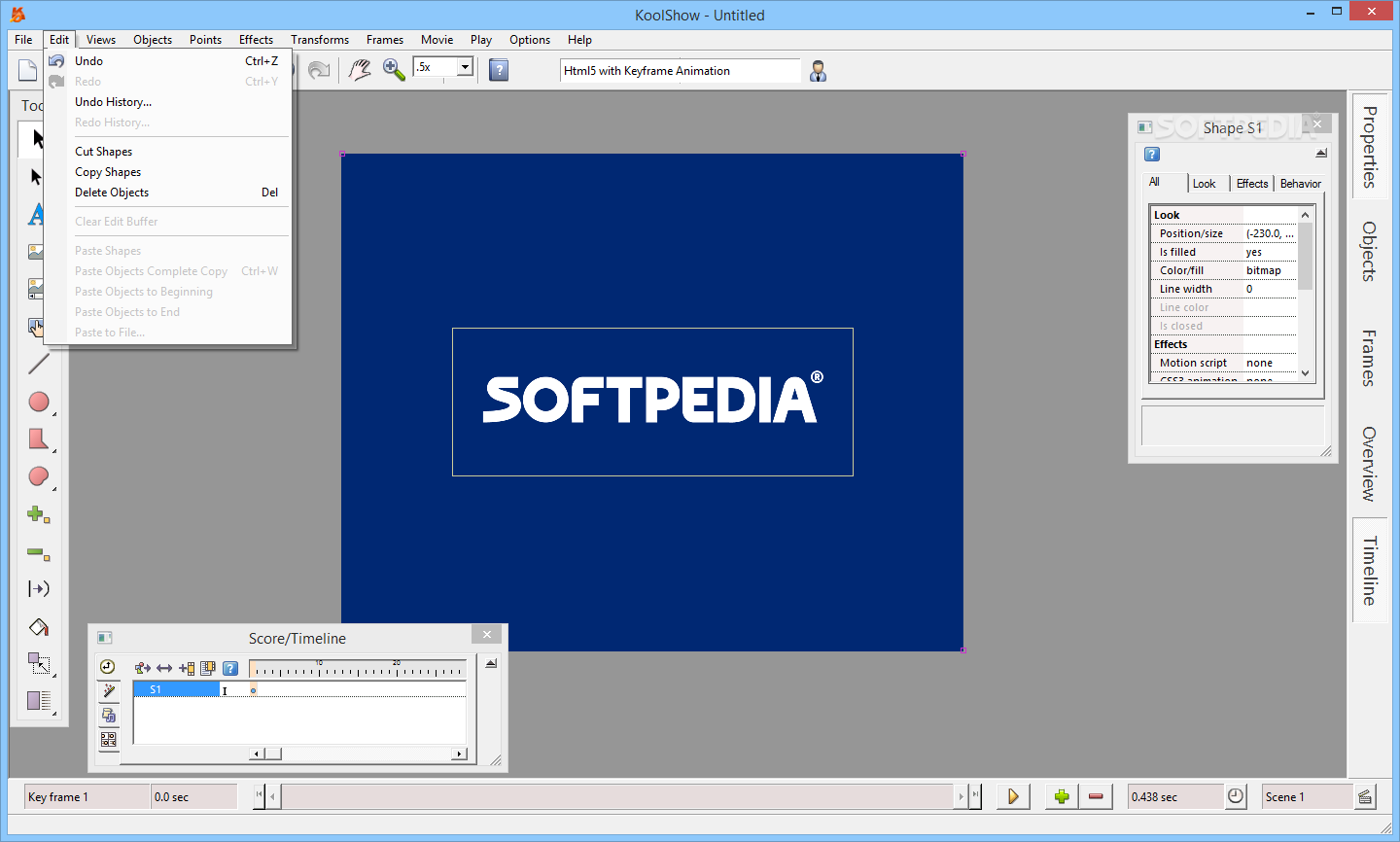Remove key frame with red minus button
The image size is (1400, 842).
[x=1096, y=796]
